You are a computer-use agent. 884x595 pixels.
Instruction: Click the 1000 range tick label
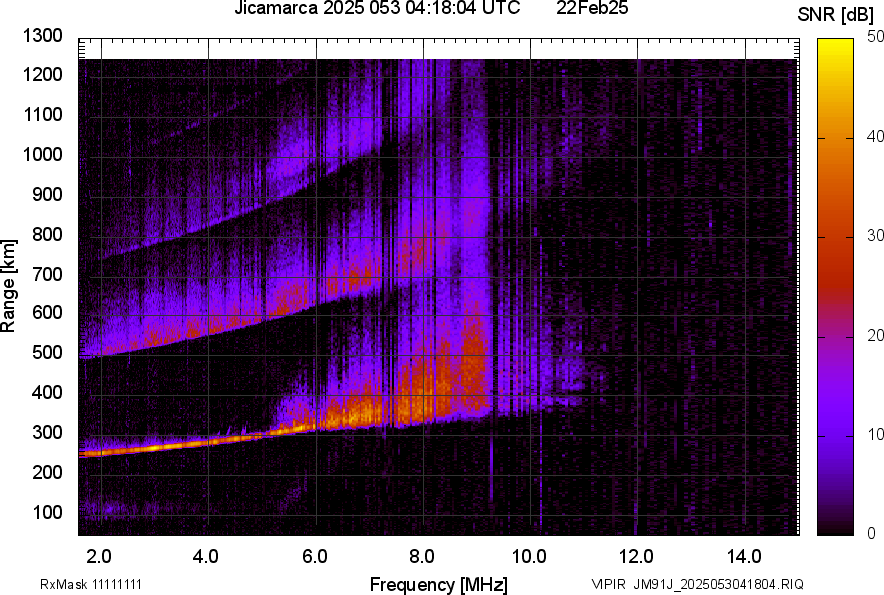coord(42,154)
